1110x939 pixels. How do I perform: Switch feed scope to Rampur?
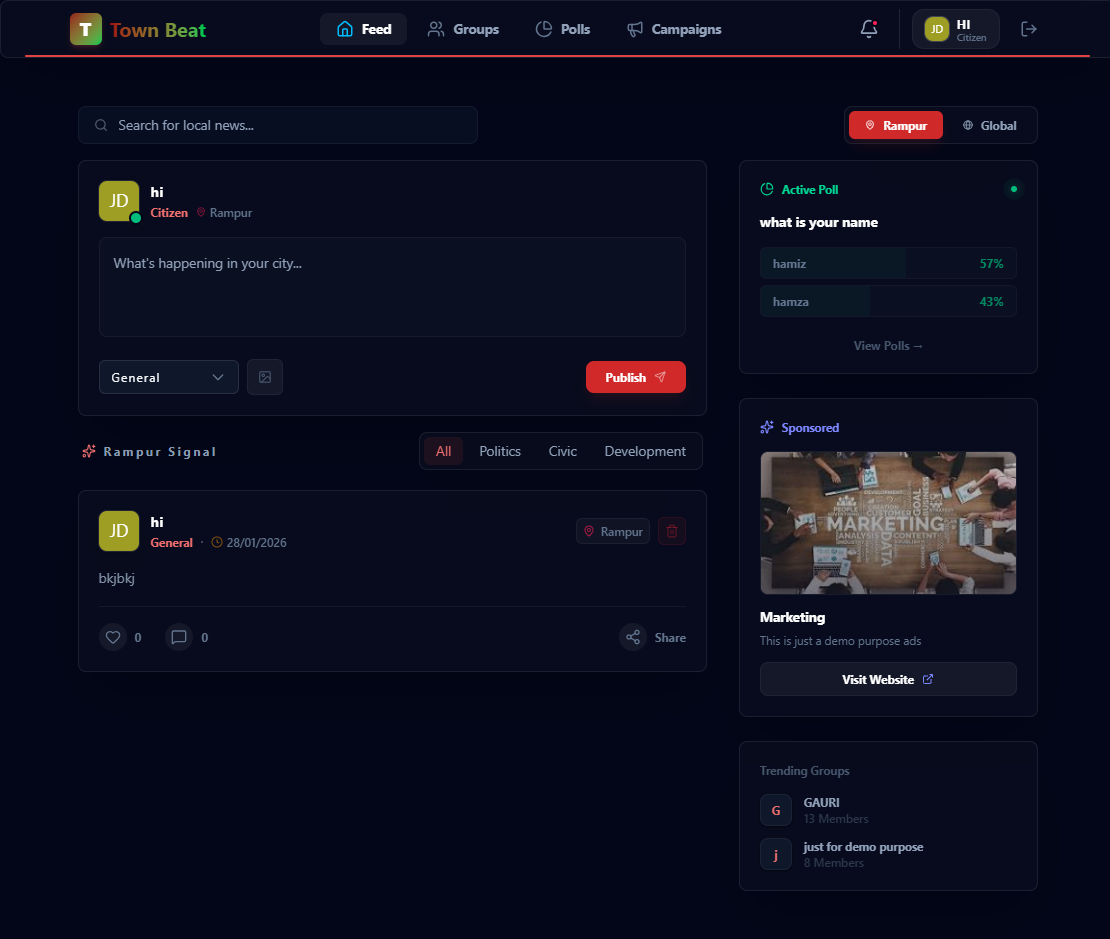(896, 125)
